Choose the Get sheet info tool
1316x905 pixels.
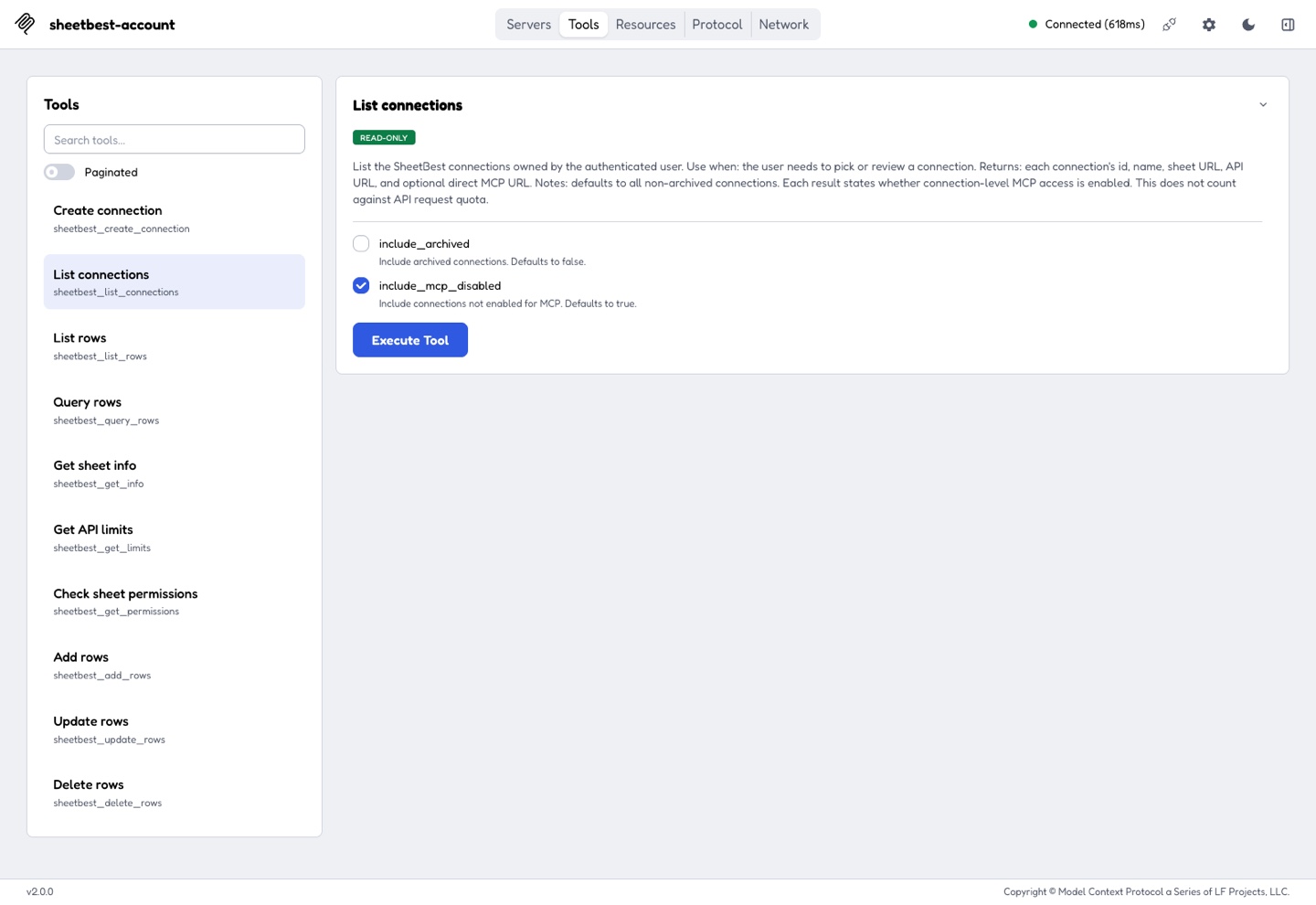coord(175,474)
